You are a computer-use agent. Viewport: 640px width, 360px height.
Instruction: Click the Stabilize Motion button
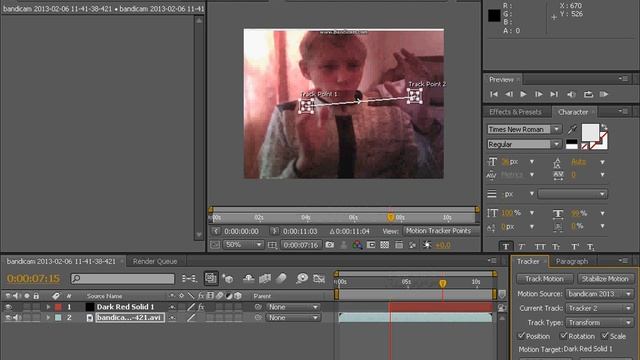coord(605,279)
